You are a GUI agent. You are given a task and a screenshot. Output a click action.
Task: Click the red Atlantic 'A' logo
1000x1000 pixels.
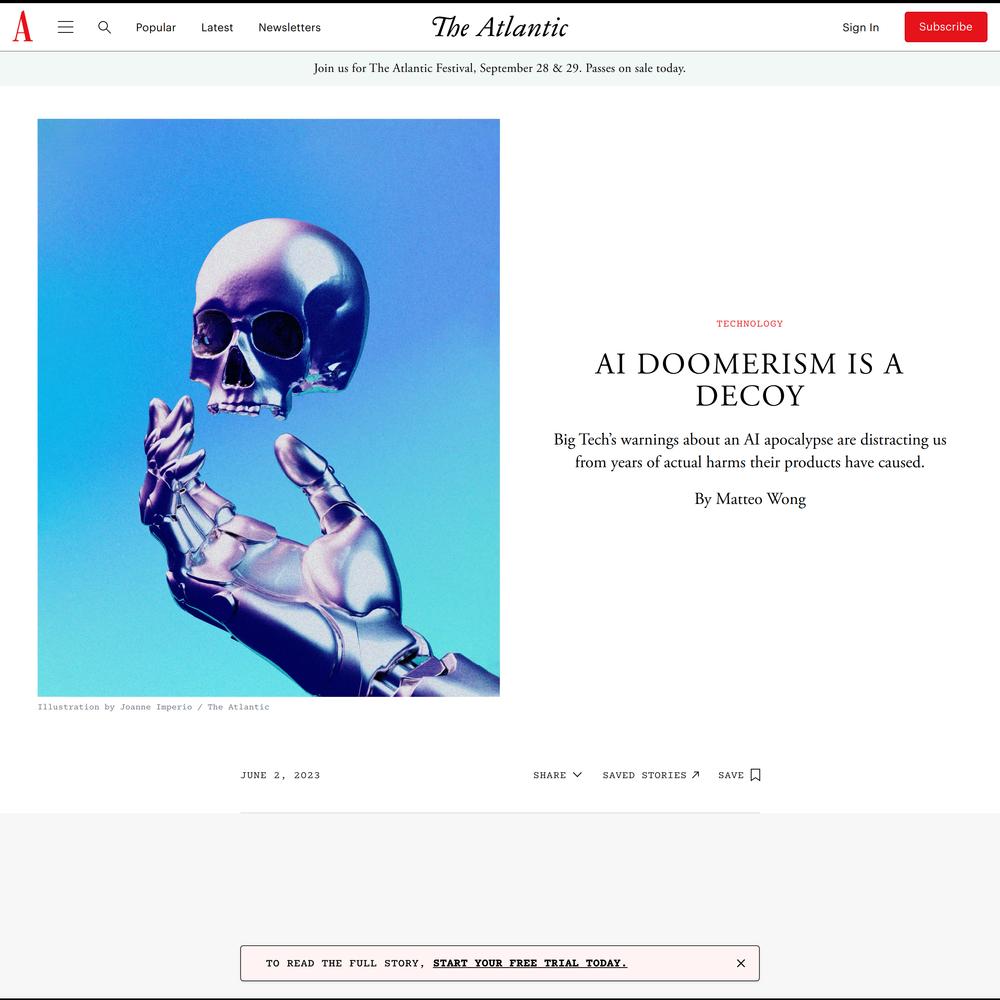[22, 27]
